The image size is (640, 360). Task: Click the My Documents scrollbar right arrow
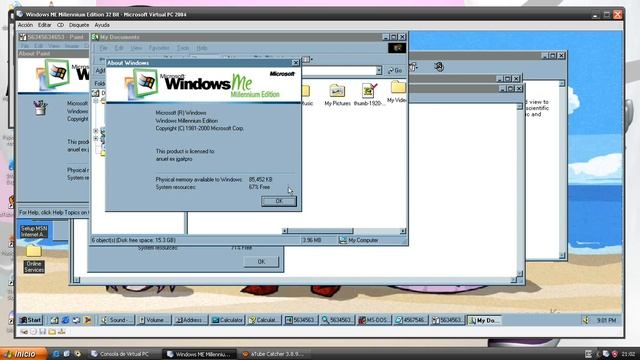pos(403,231)
